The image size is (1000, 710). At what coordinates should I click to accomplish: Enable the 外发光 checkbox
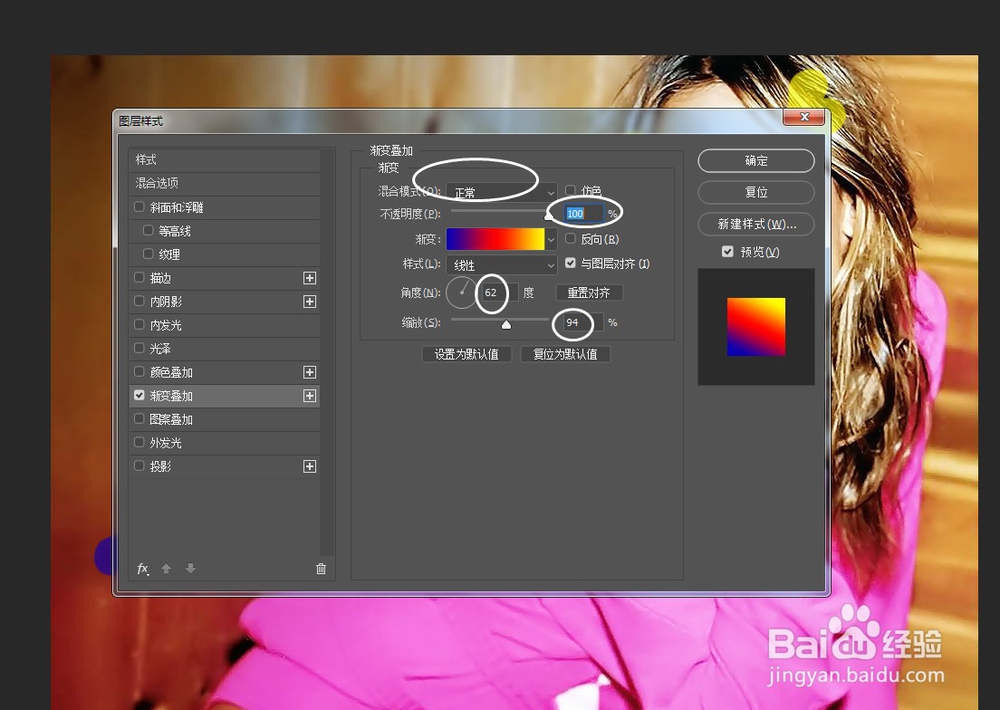point(139,442)
